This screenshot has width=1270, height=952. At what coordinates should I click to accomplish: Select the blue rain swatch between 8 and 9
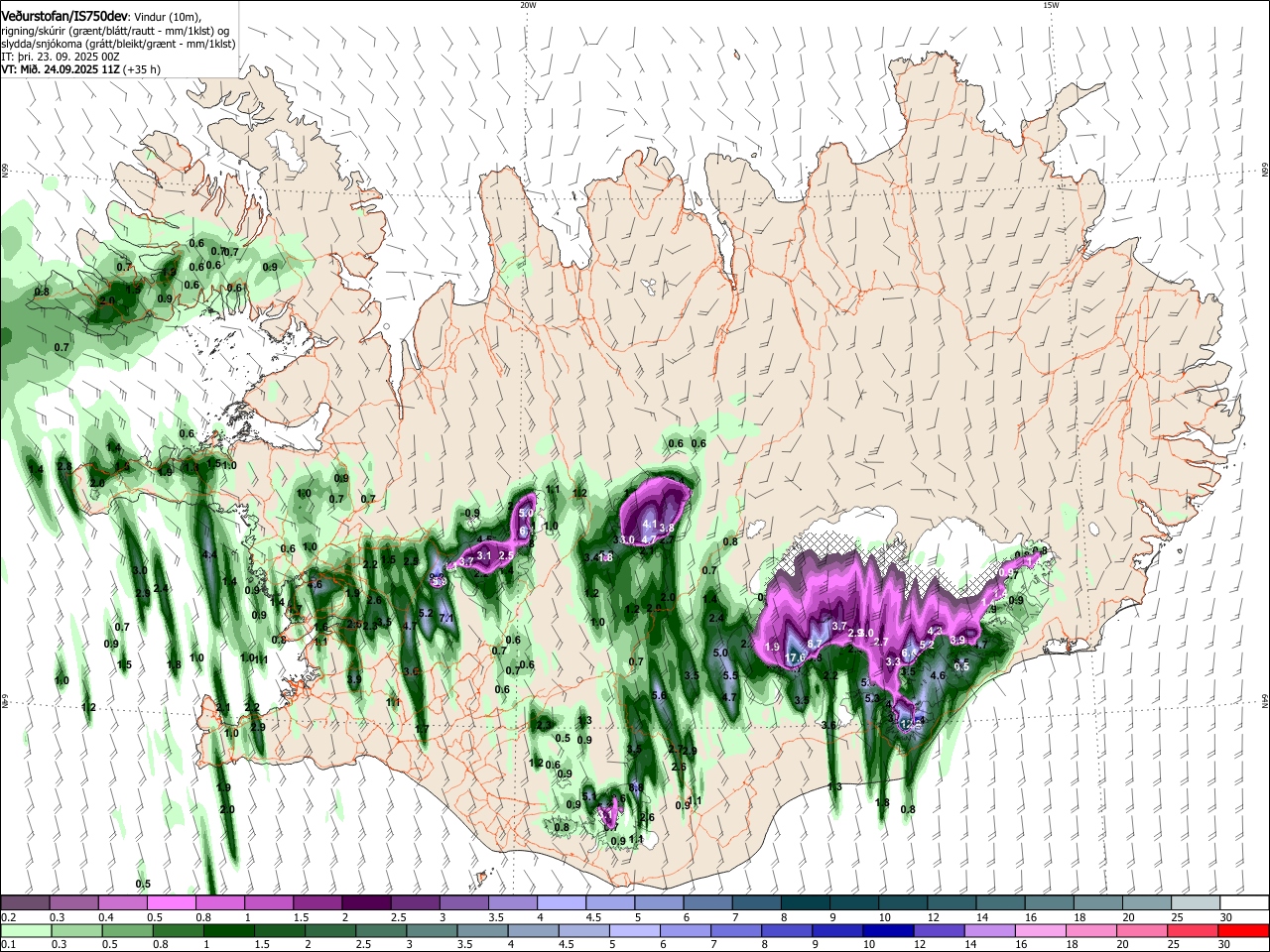[x=787, y=930]
